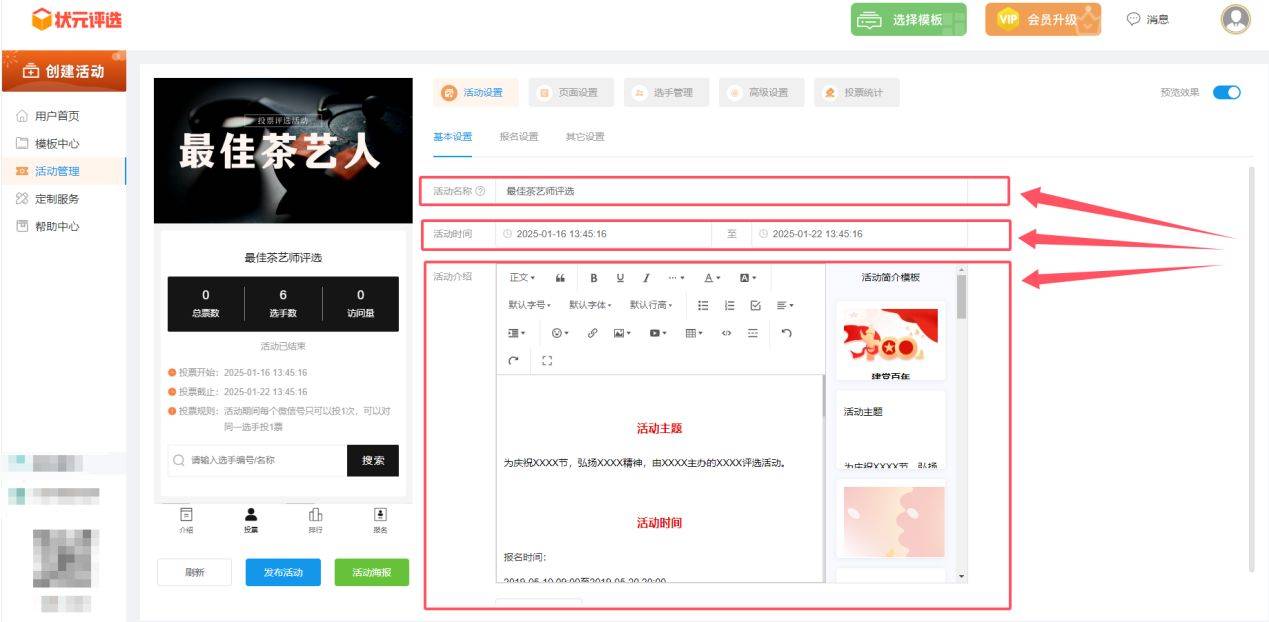The image size is (1269, 622).
Task: Click the user avatar icon at top right
Action: tap(1236, 19)
